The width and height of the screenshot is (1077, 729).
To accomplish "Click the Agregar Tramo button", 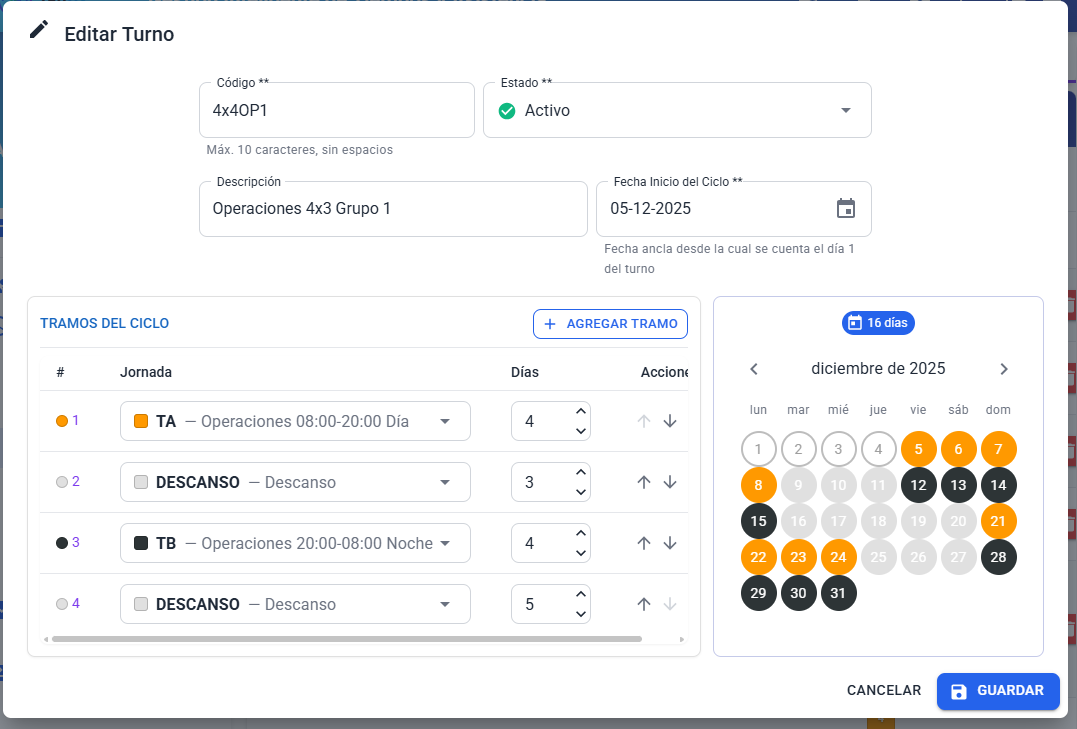I will [610, 324].
